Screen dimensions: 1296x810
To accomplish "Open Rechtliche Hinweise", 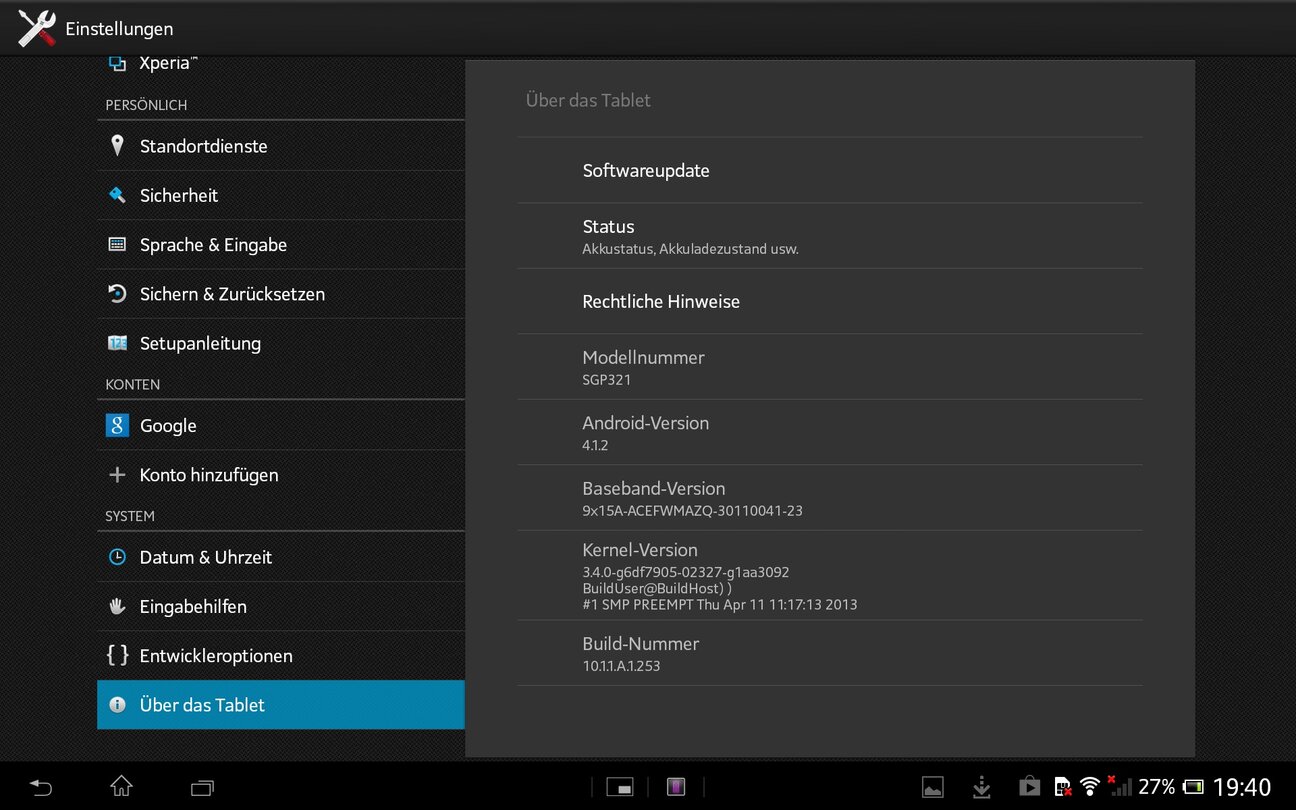I will click(661, 302).
